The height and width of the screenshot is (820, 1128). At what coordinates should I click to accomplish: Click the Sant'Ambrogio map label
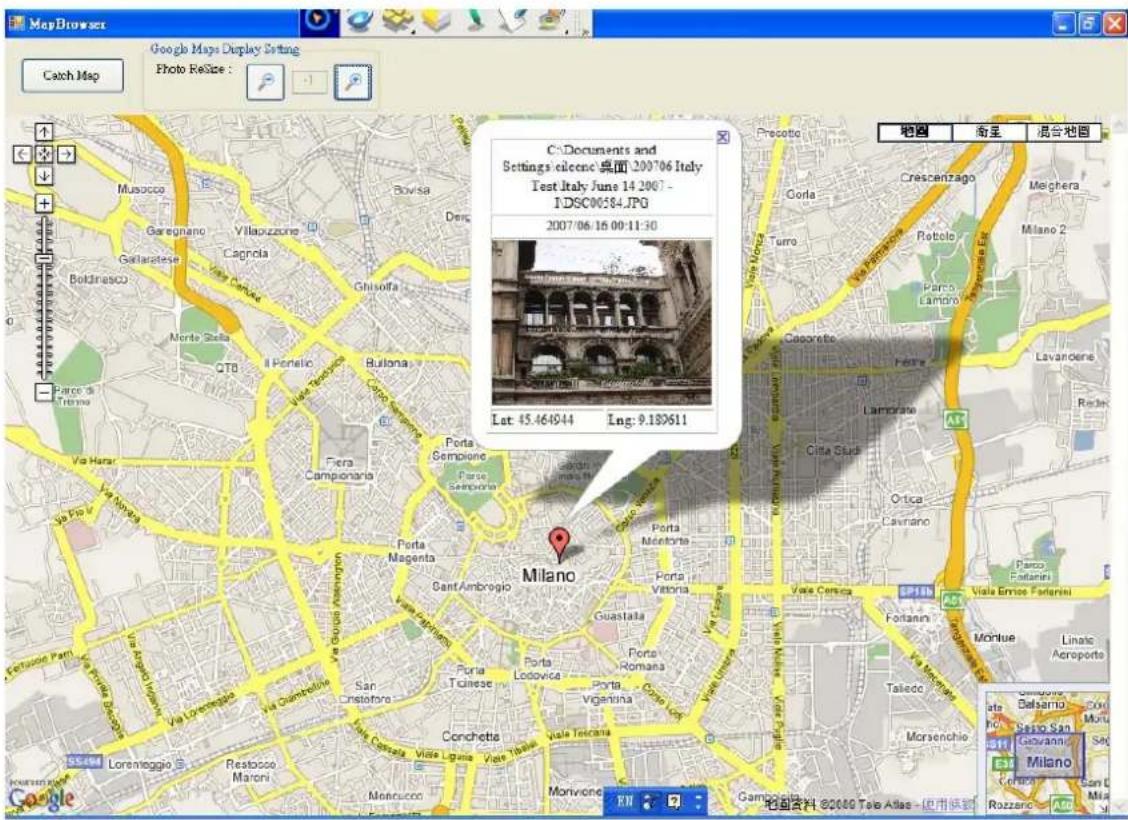click(471, 586)
